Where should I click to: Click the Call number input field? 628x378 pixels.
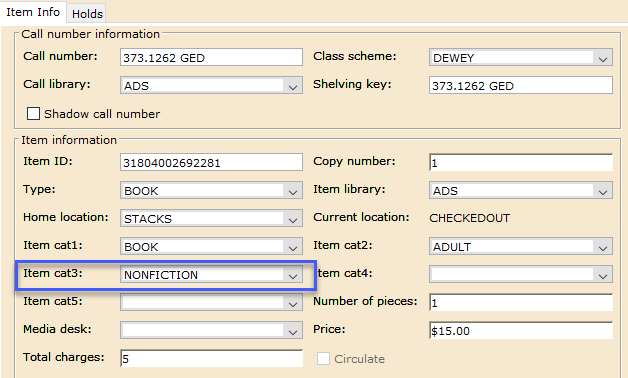(x=211, y=58)
